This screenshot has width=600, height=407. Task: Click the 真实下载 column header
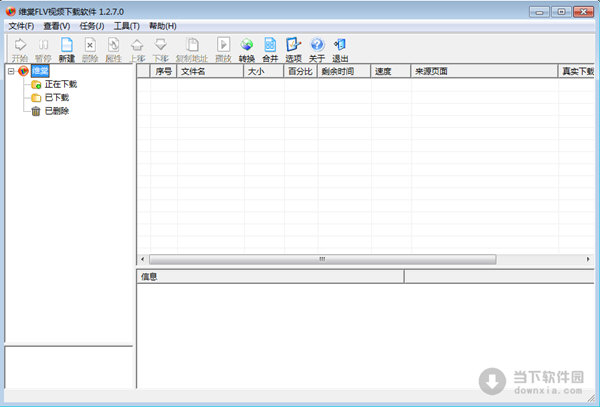576,71
